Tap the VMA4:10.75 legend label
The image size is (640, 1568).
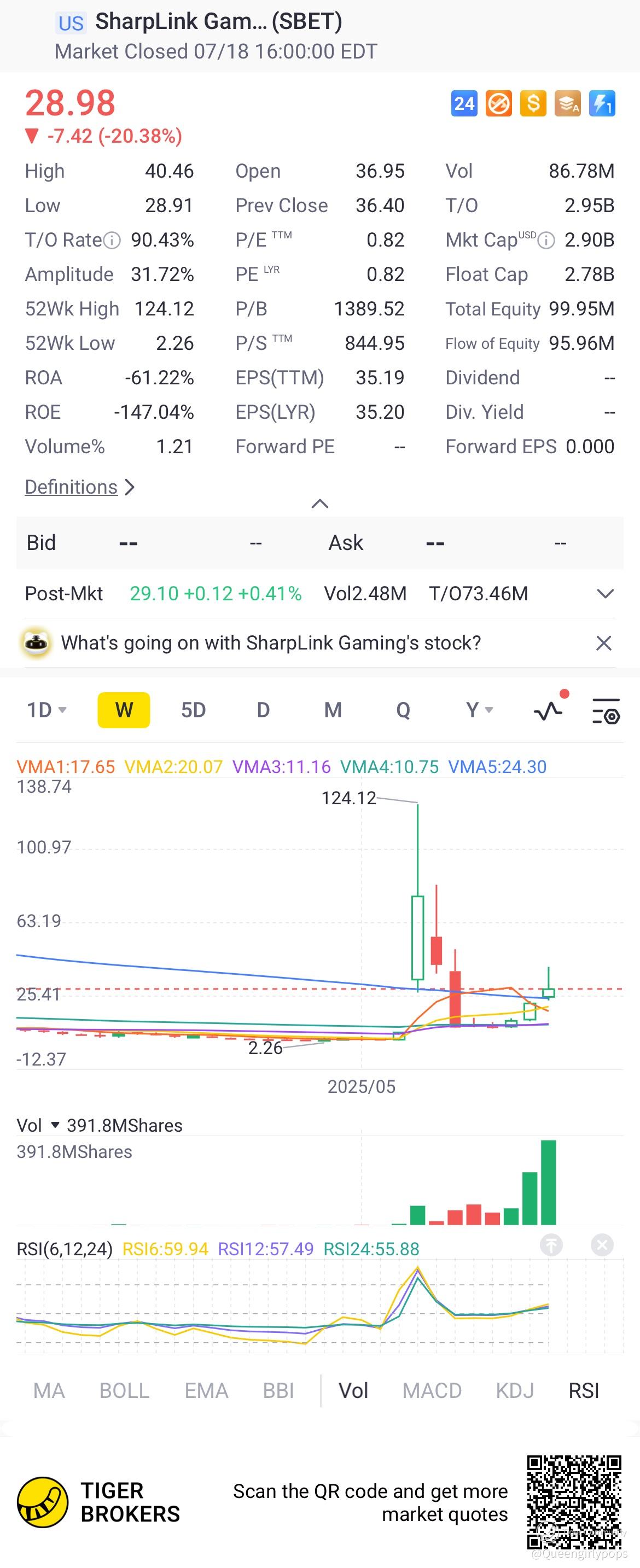(x=389, y=767)
